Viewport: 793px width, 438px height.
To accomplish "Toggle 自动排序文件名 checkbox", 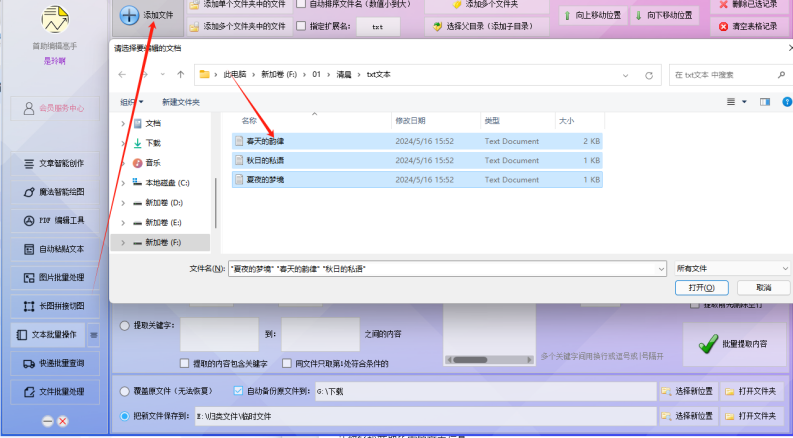I will coord(301,4).
